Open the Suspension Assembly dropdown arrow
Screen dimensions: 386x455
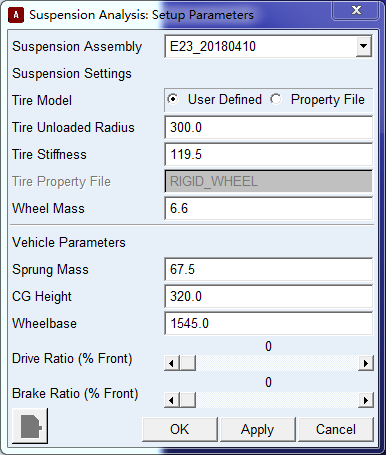[x=364, y=46]
